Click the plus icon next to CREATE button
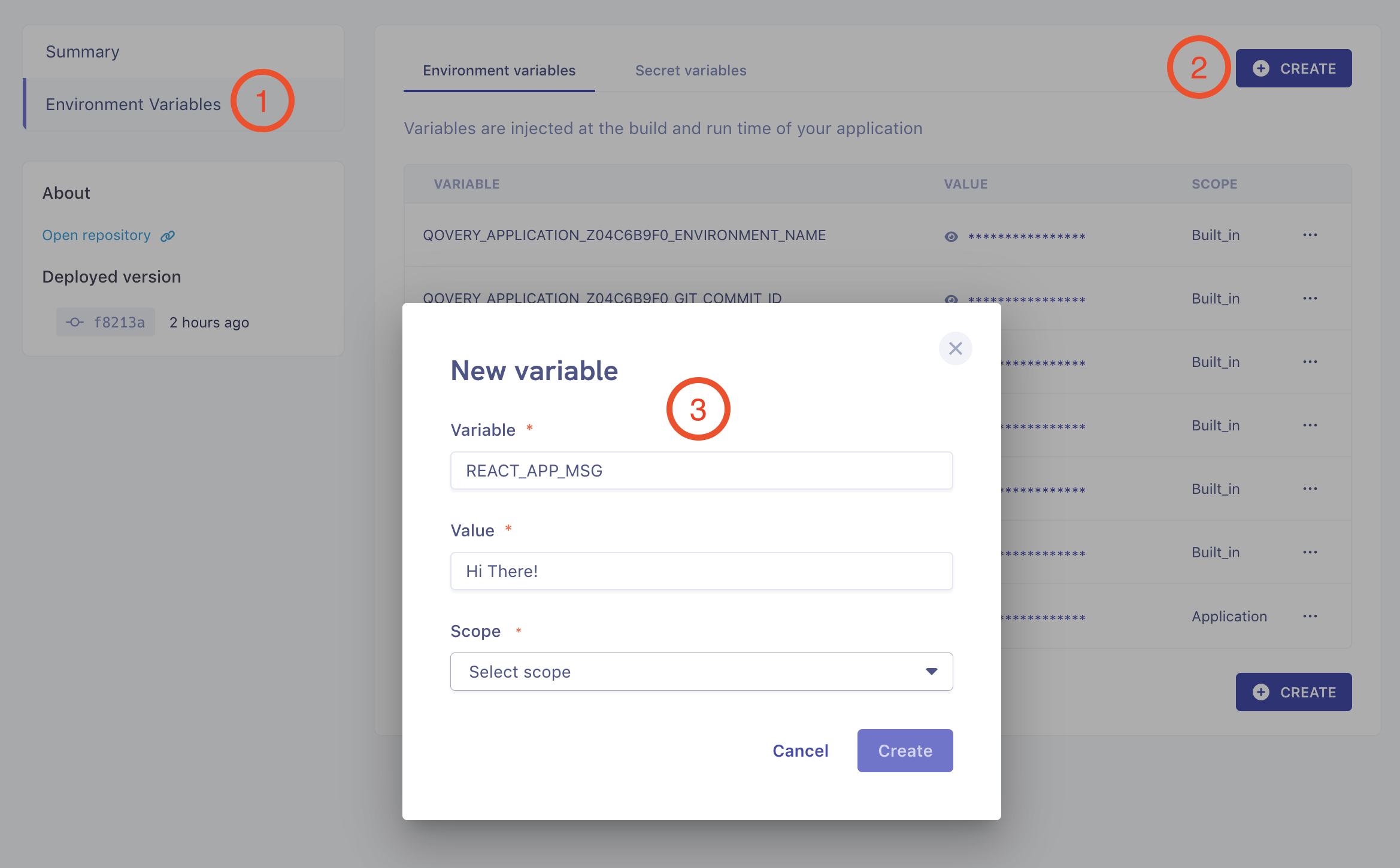This screenshot has width=1400, height=868. click(x=1262, y=68)
